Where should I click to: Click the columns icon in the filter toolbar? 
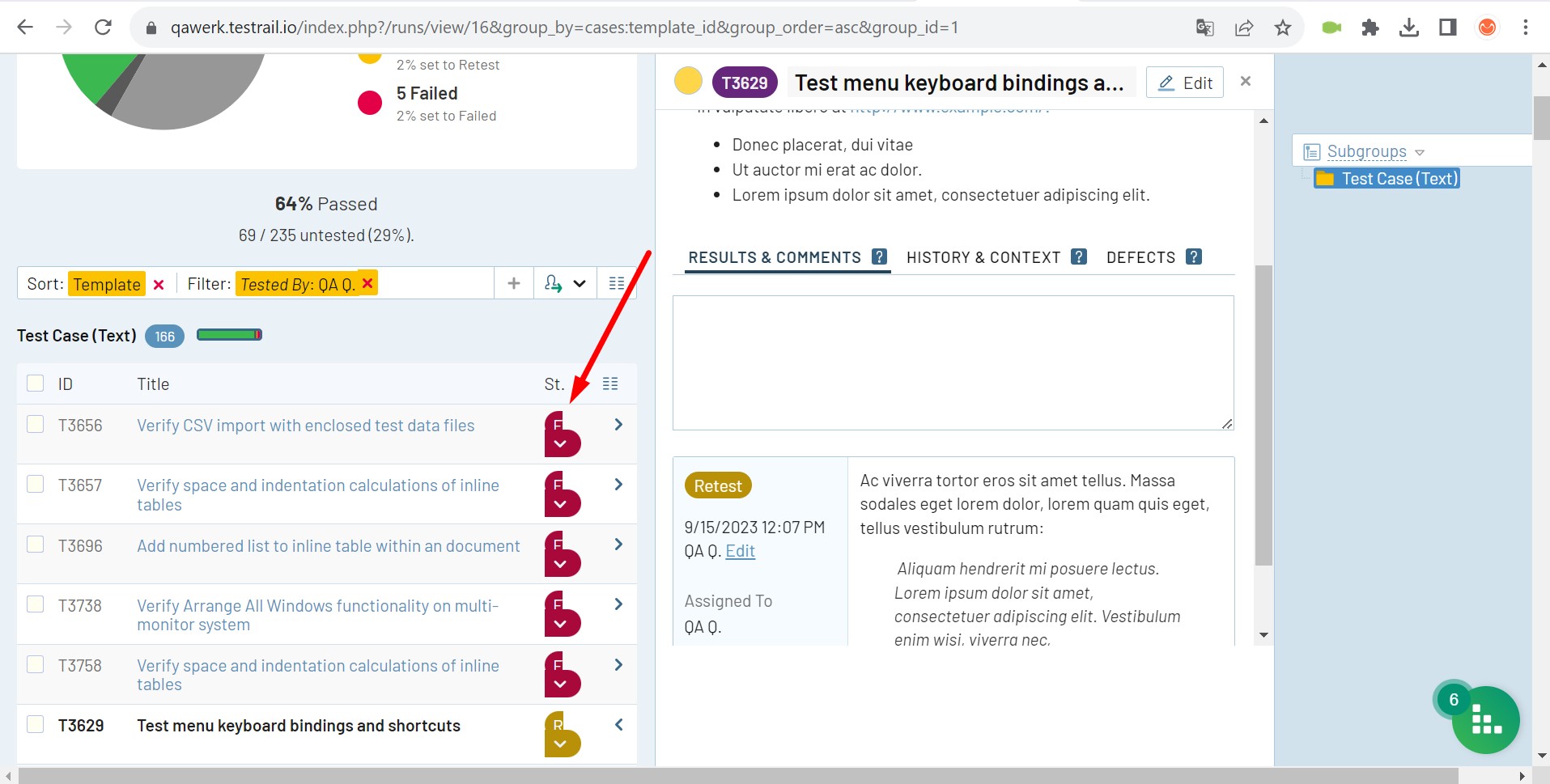616,283
